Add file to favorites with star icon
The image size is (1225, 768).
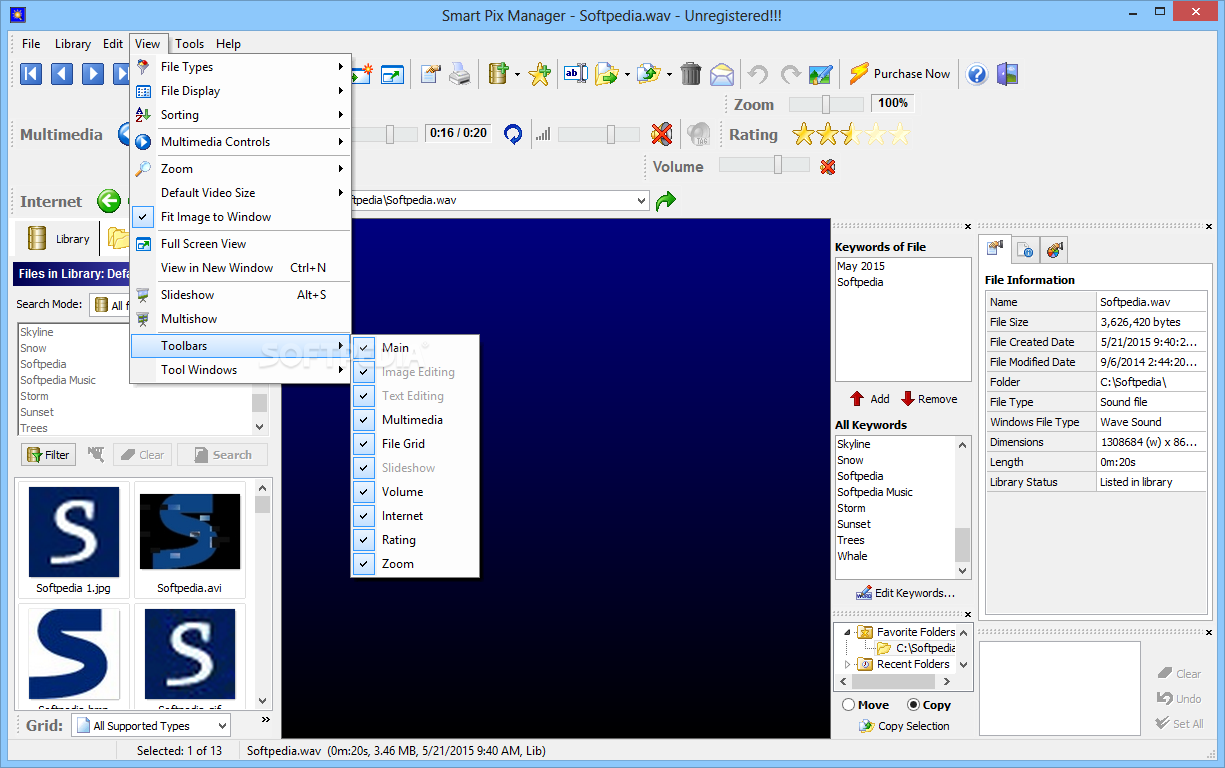tap(540, 74)
